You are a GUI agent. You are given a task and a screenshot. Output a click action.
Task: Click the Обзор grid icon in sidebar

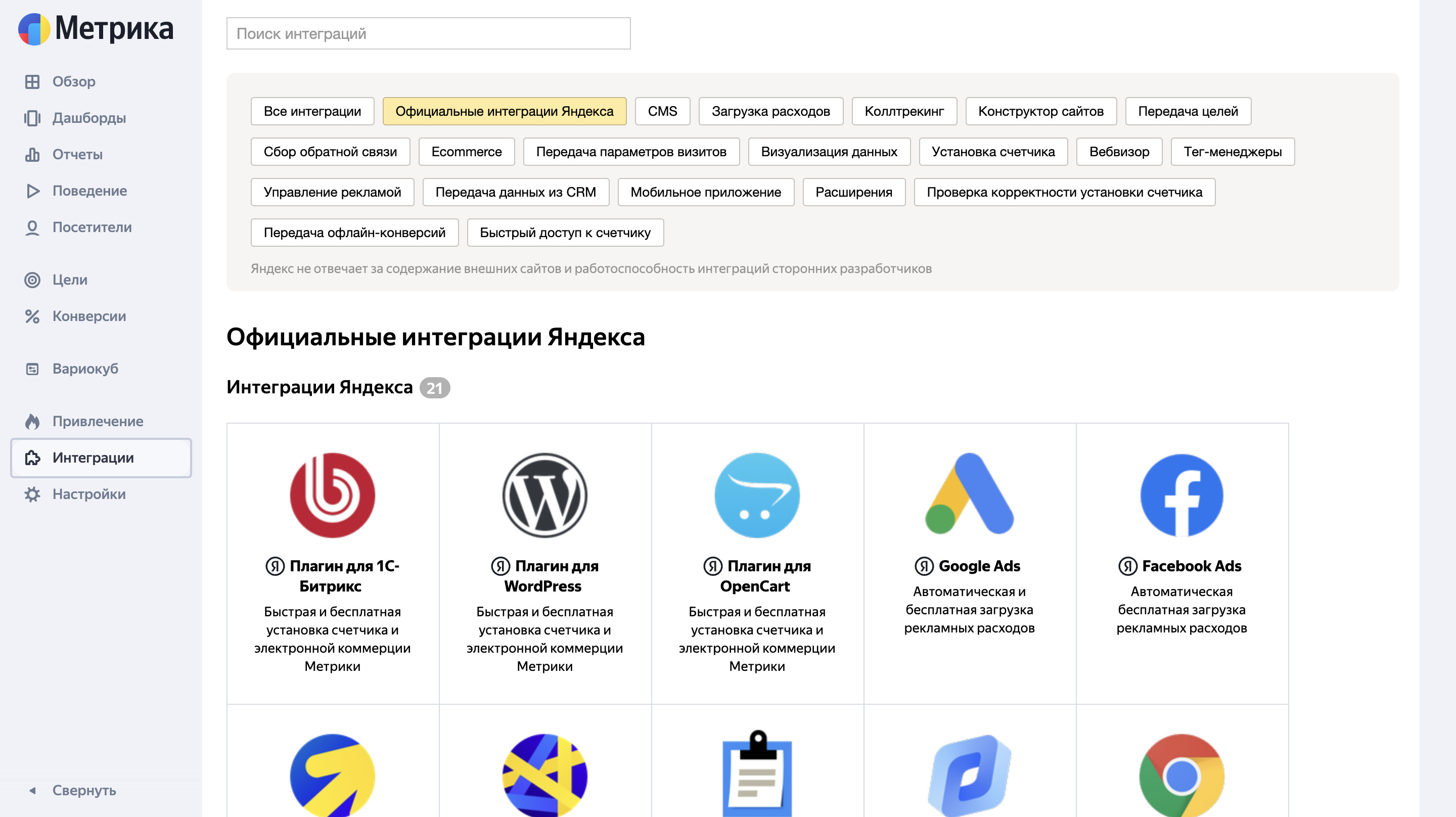coord(32,81)
